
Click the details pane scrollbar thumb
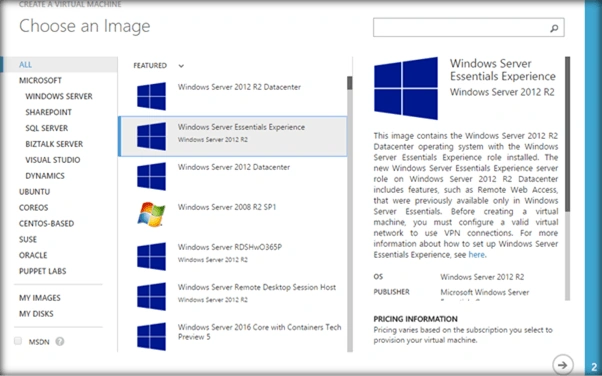(567, 134)
